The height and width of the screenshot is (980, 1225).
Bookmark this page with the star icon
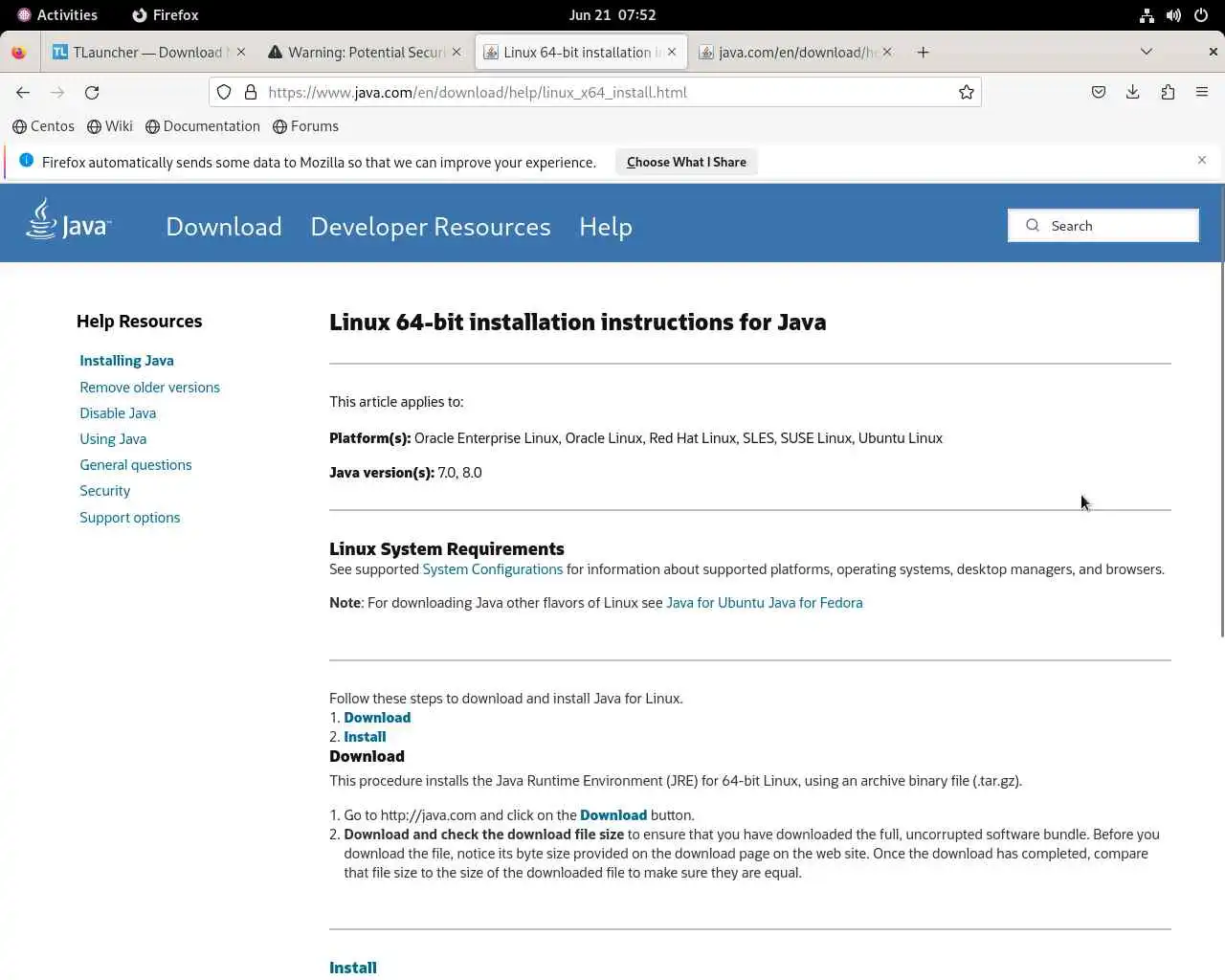[x=967, y=93]
